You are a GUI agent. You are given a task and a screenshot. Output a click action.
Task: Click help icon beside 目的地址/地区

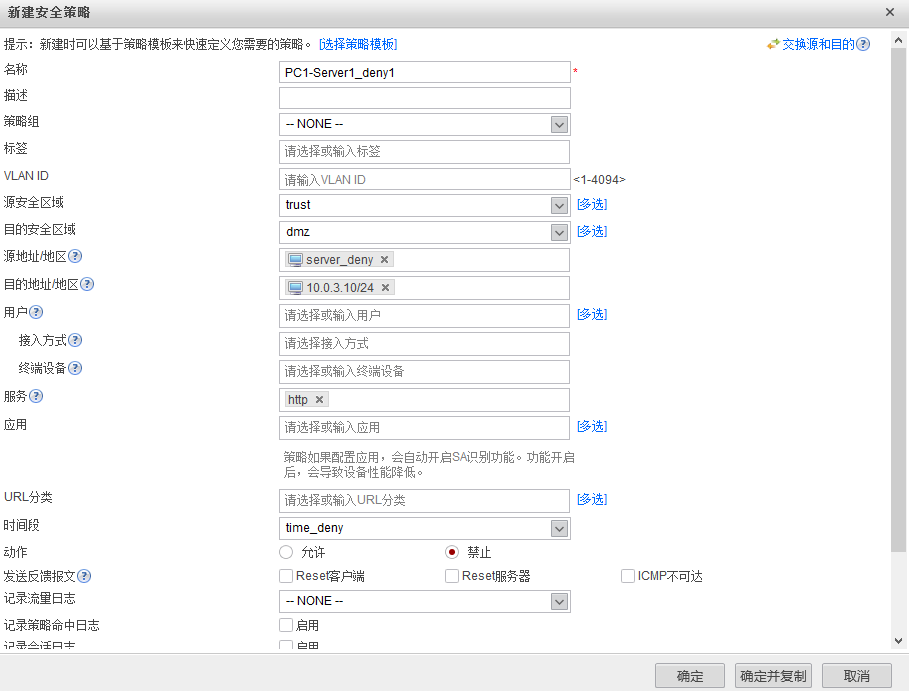[87, 285]
